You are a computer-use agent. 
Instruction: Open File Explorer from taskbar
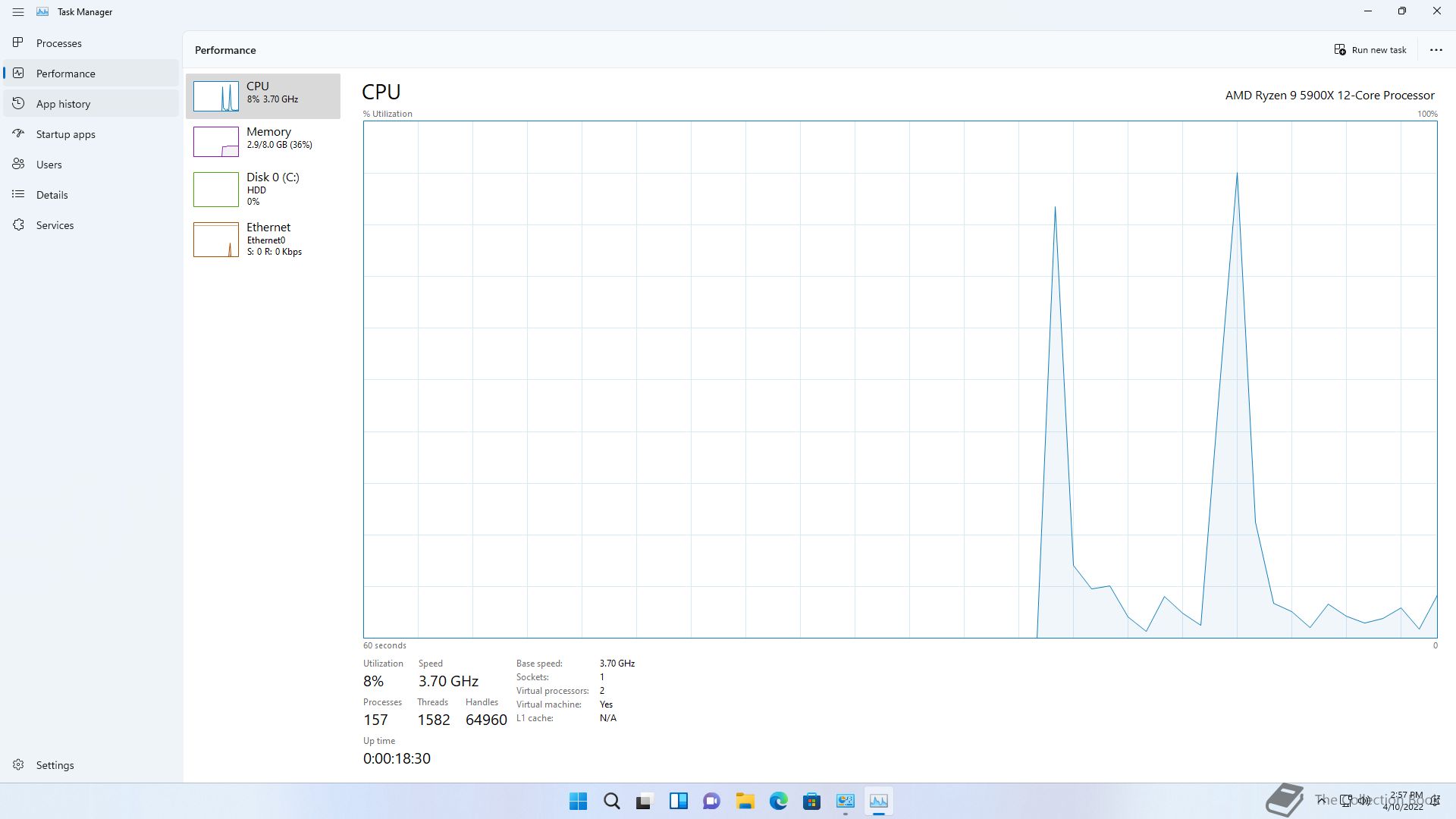click(745, 801)
